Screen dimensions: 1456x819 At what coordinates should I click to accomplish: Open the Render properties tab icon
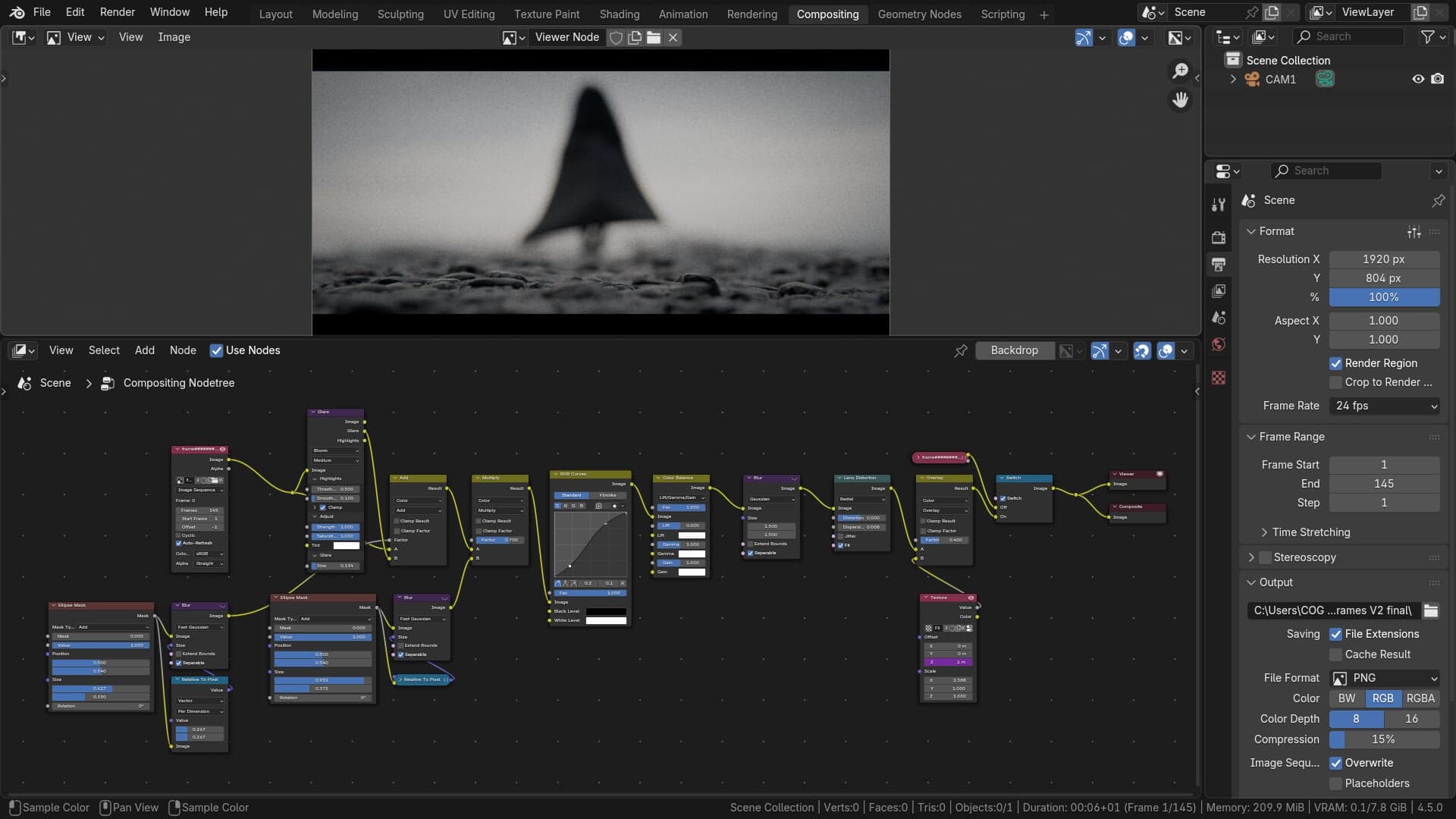[1219, 237]
